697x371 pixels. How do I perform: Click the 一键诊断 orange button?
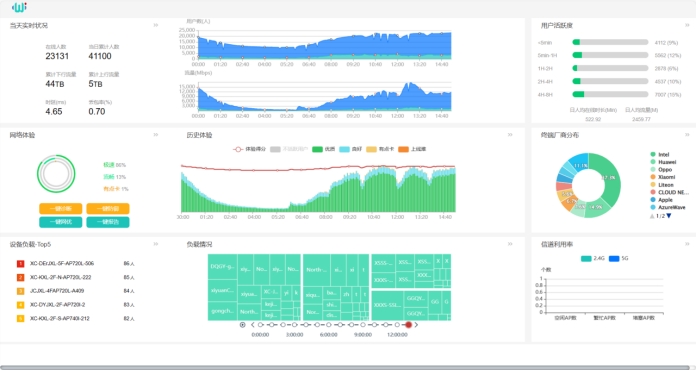click(60, 208)
